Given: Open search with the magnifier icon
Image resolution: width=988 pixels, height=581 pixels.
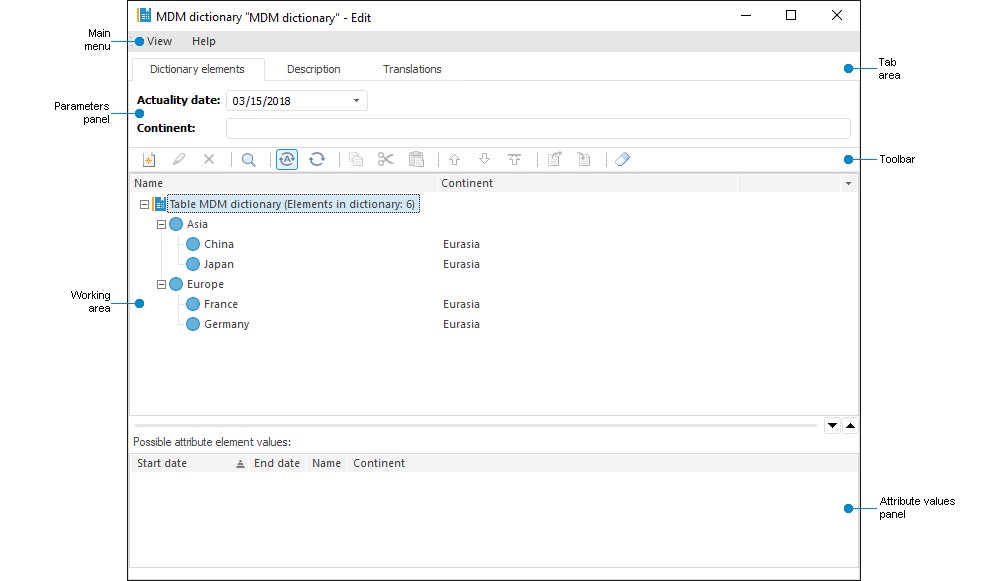Looking at the screenshot, I should [248, 160].
